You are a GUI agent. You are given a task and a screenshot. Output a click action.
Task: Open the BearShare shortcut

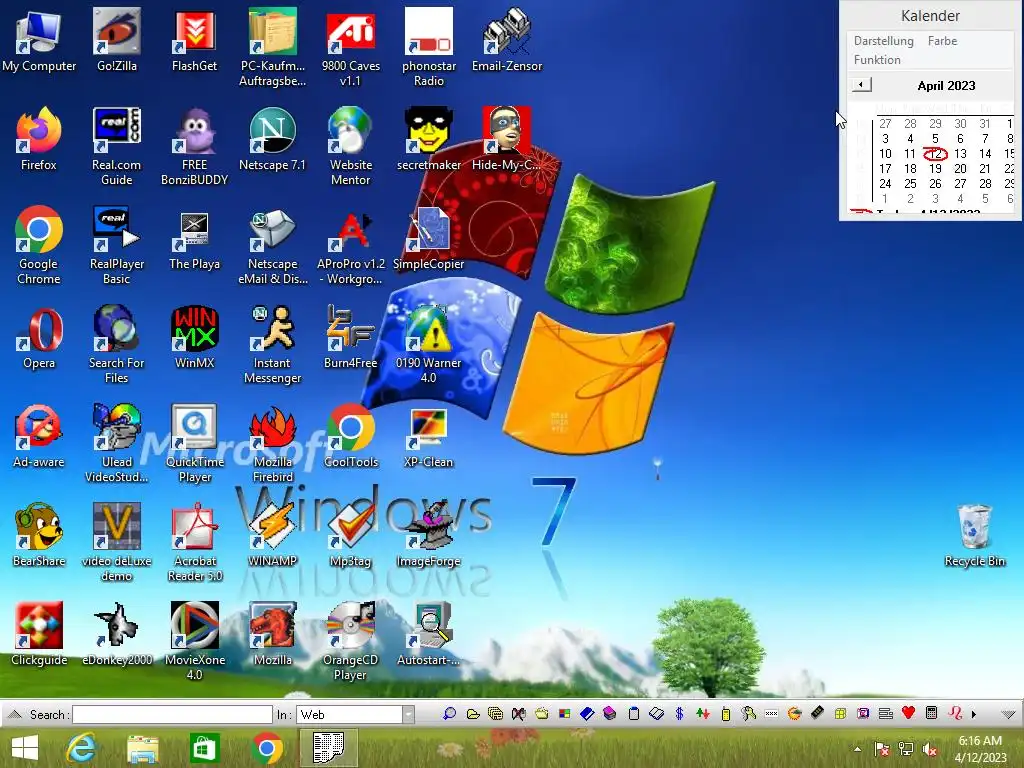(x=39, y=535)
